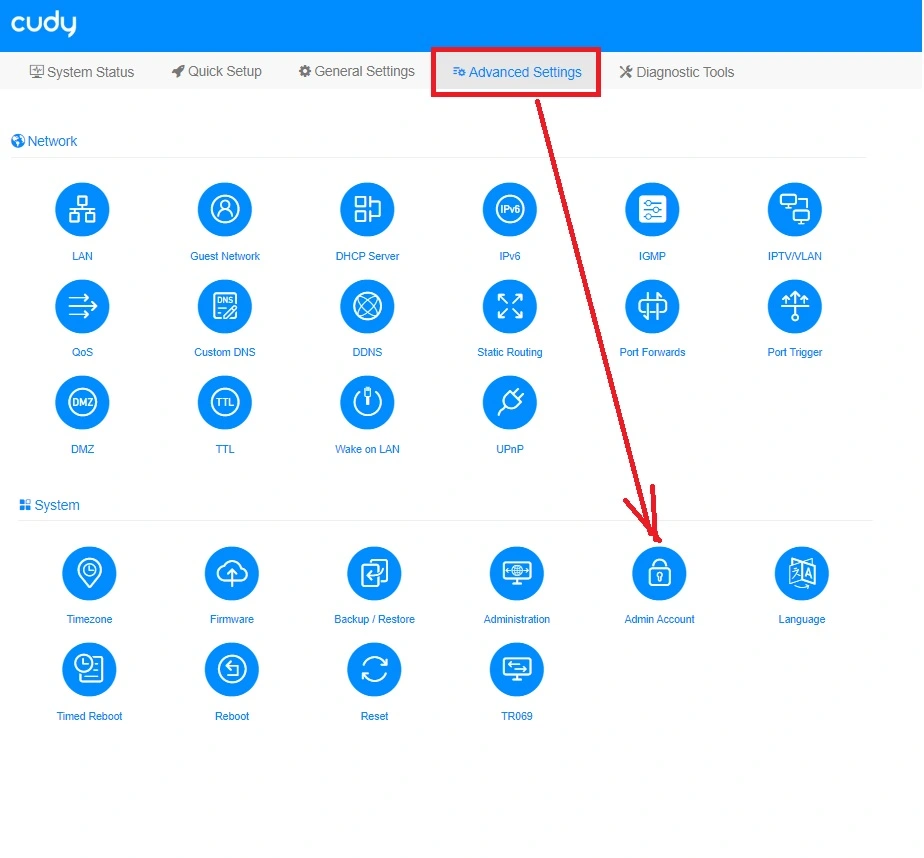Open the IPTV/VLAN icon
The image size is (924, 858).
click(x=794, y=210)
